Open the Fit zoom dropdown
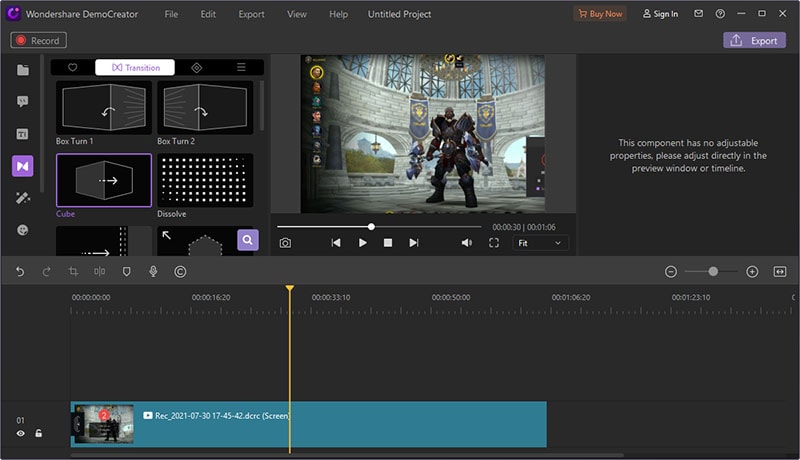Viewport: 800px width, 460px height. [540, 243]
